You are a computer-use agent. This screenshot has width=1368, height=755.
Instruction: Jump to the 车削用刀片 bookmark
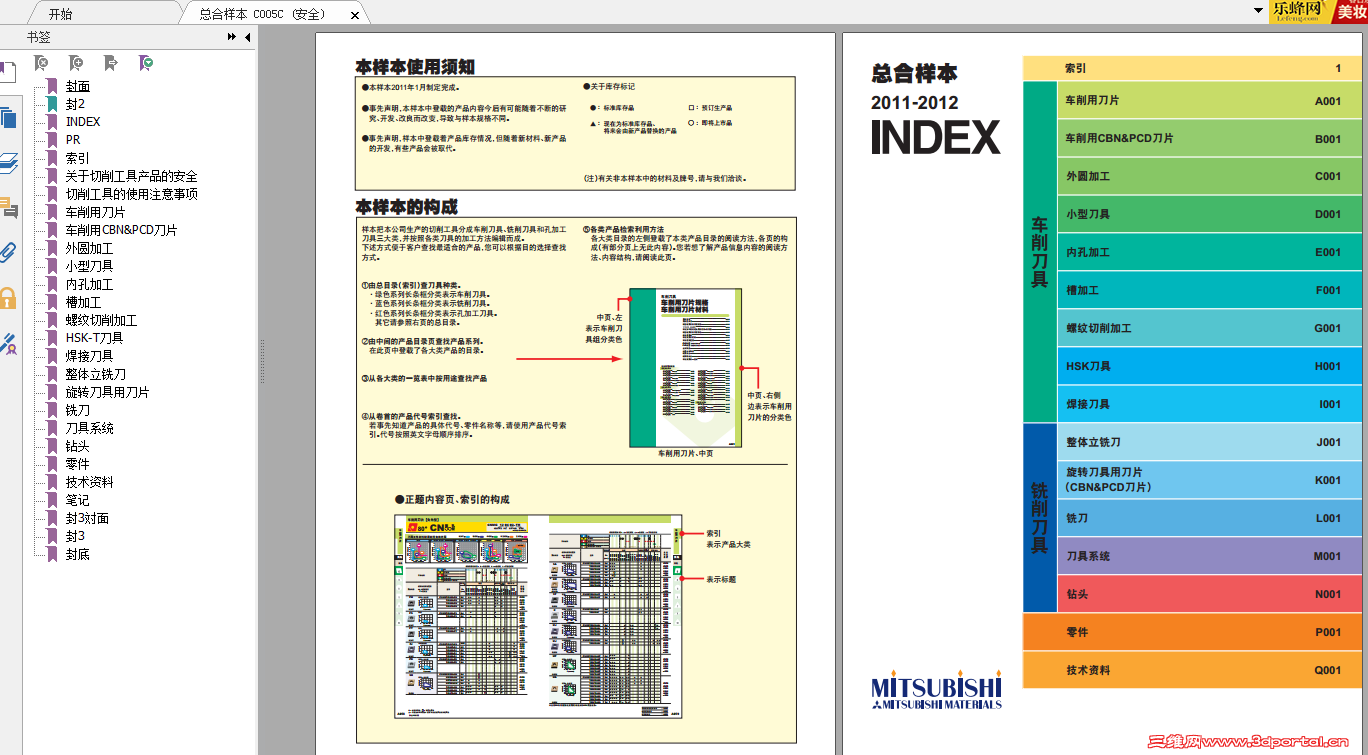[x=96, y=212]
